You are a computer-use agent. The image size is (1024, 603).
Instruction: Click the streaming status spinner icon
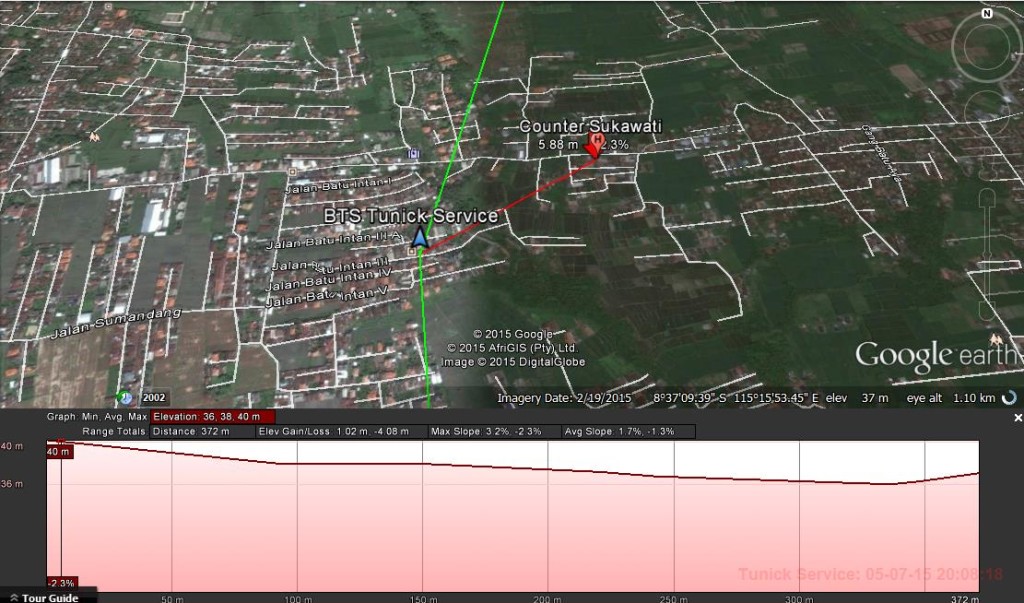tap(1009, 397)
